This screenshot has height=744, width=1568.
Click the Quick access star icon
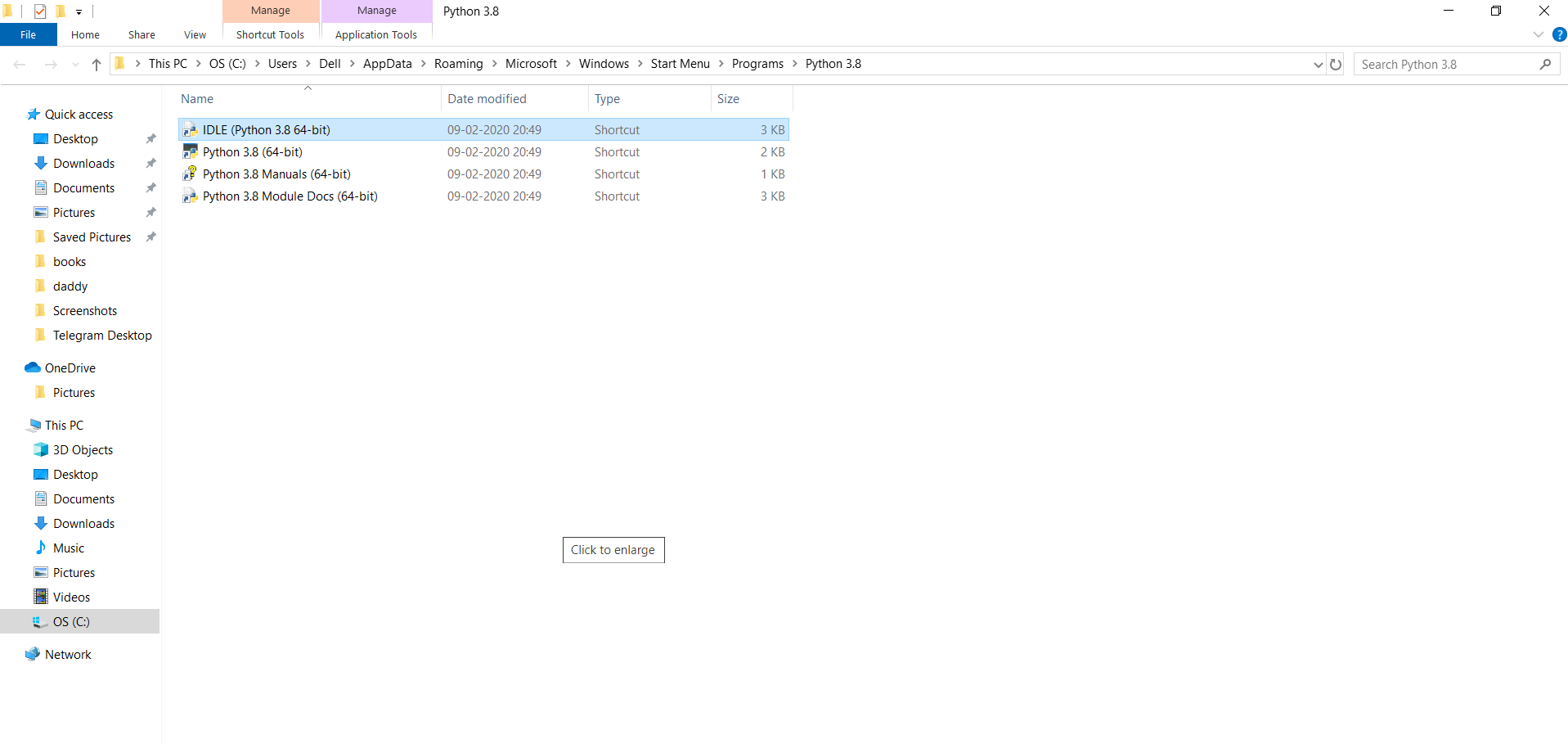[34, 115]
